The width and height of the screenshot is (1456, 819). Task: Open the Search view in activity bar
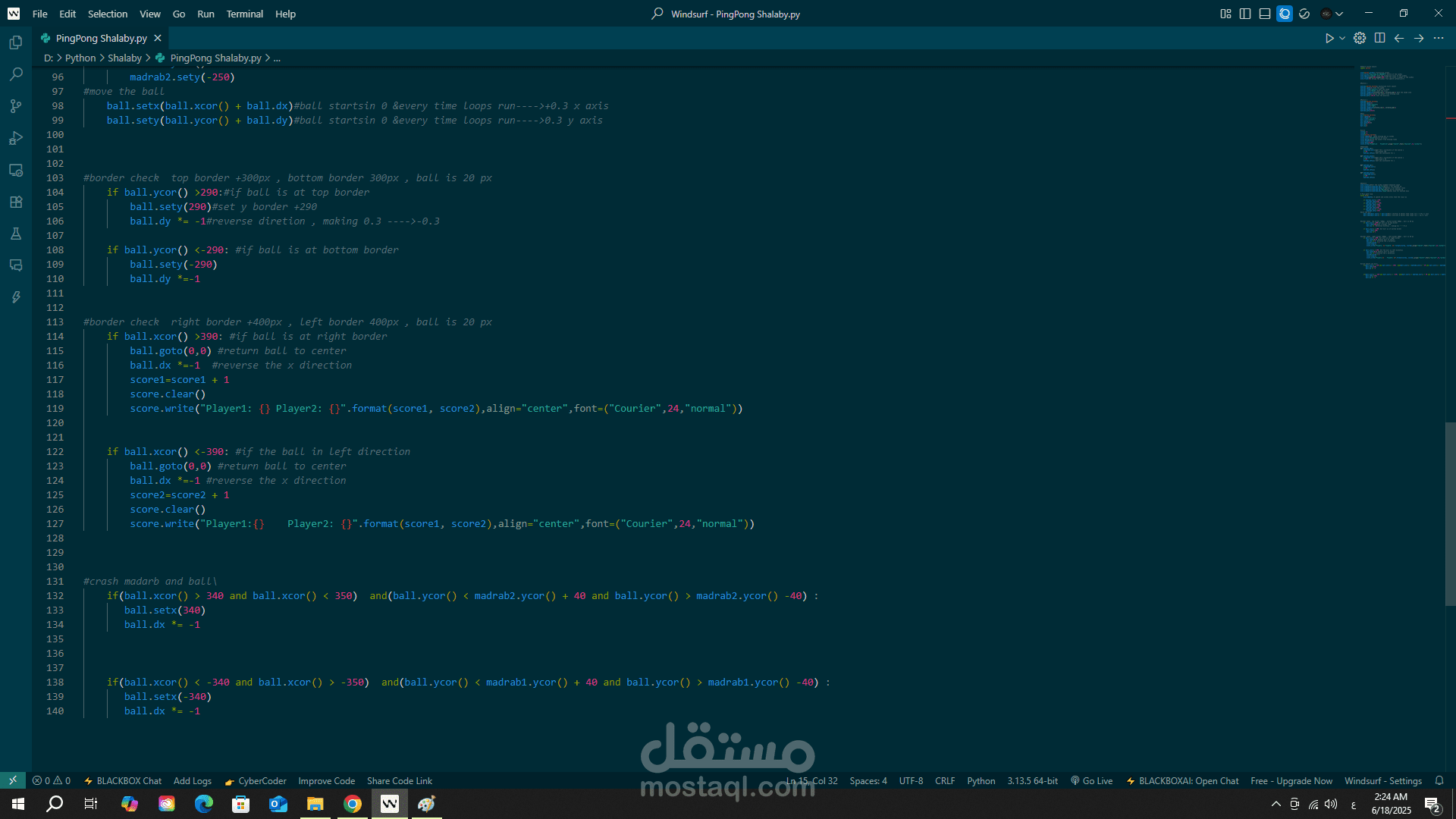pos(15,74)
